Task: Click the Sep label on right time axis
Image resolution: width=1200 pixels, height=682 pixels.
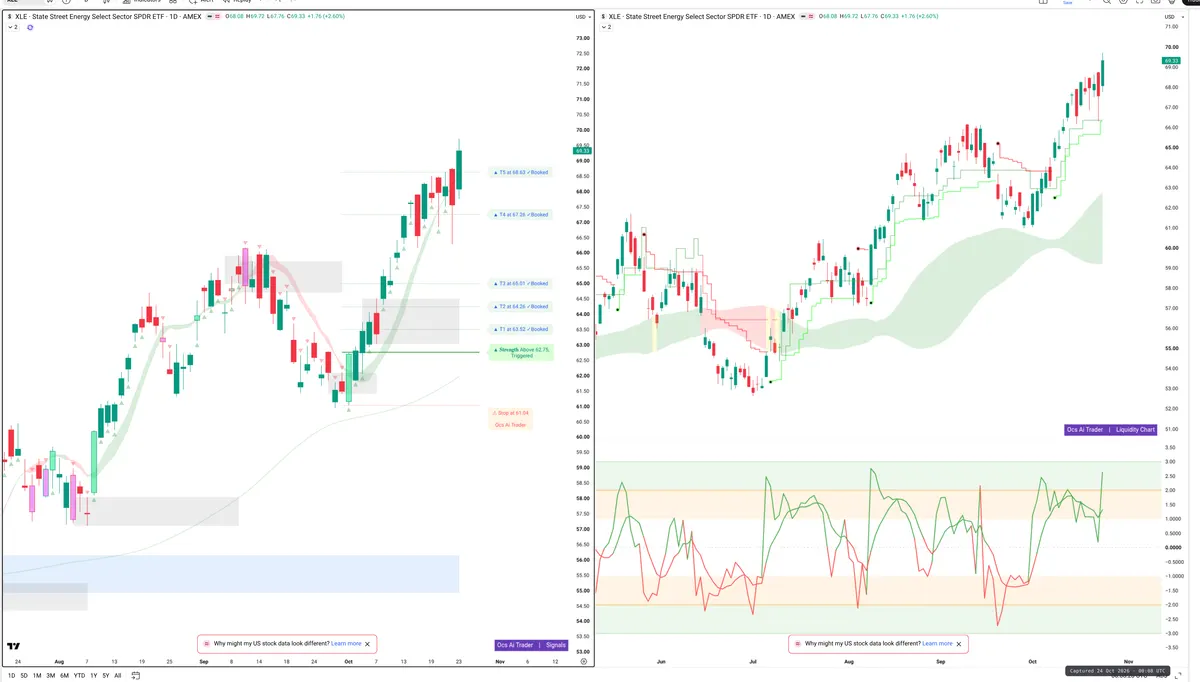Action: point(941,661)
